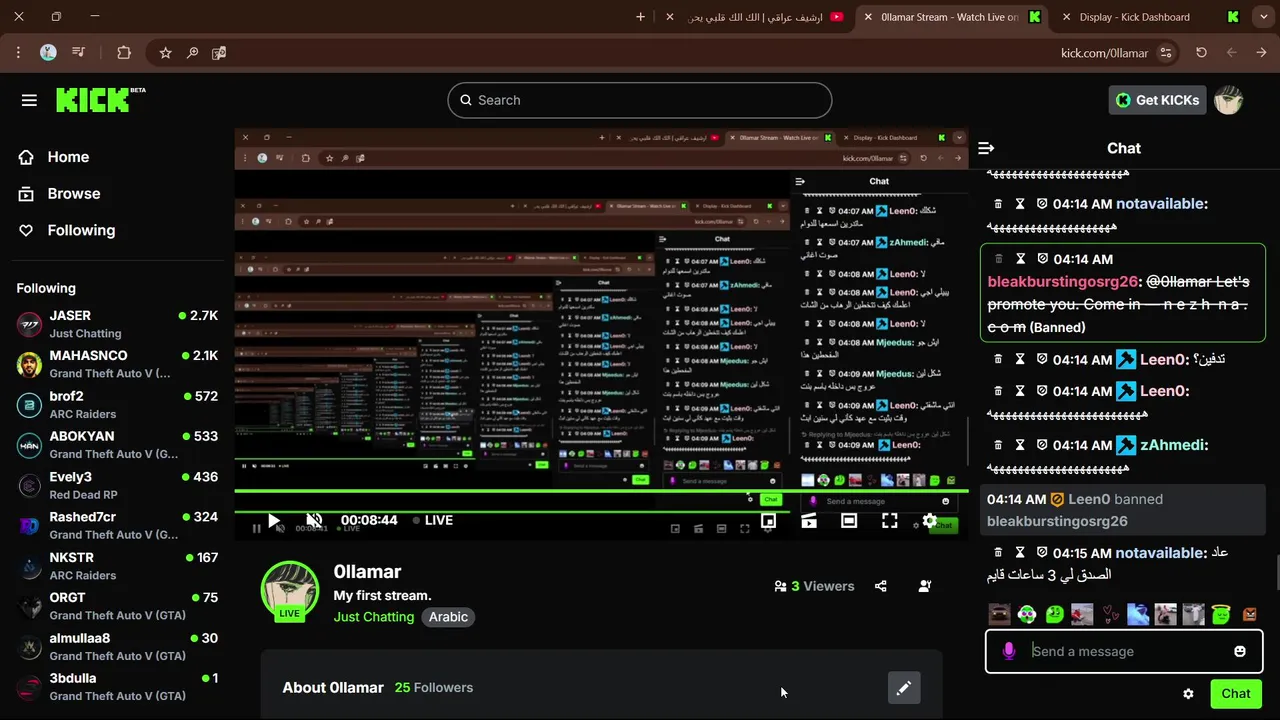Switch to theater mode
1280x720 pixels.
tap(849, 521)
